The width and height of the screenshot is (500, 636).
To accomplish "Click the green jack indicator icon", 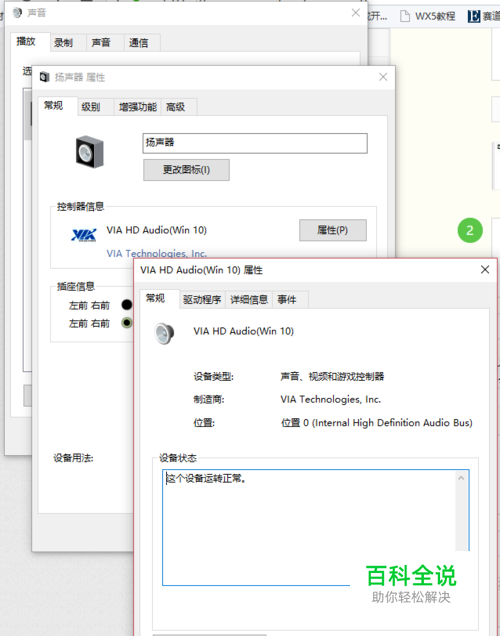I will 127,323.
